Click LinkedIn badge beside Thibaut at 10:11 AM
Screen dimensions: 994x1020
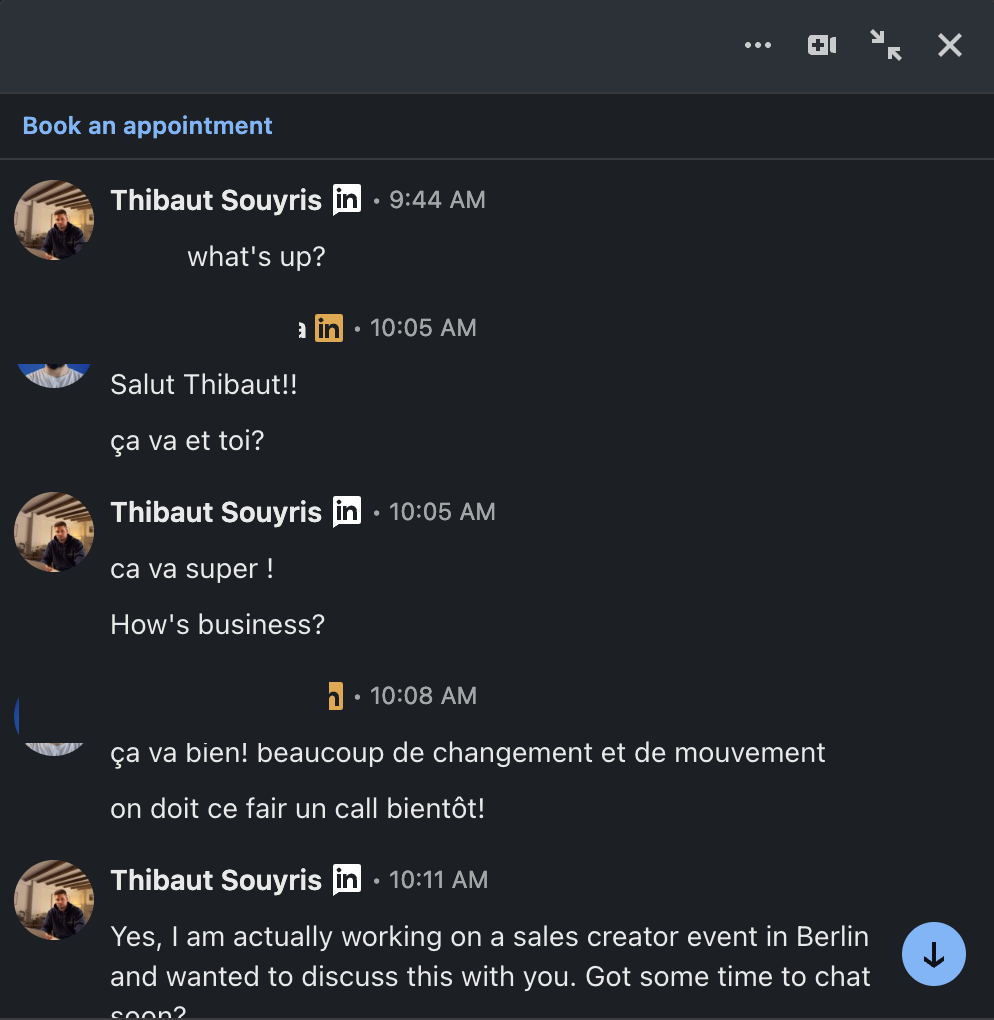pyautogui.click(x=347, y=880)
